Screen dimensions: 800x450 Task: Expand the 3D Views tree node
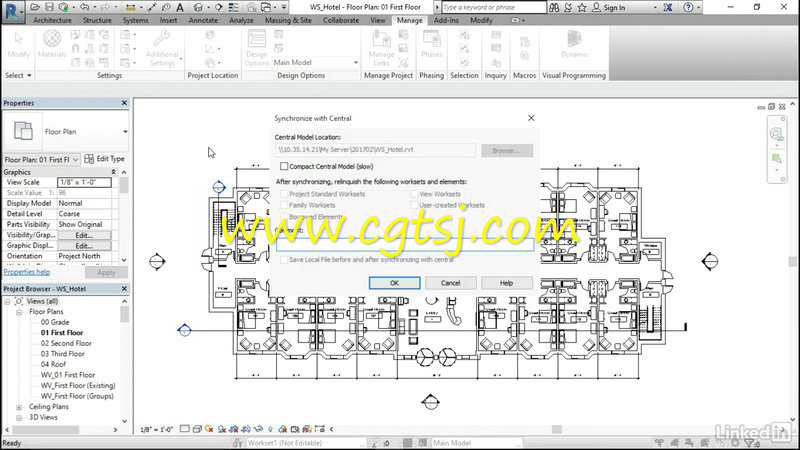pyautogui.click(x=19, y=417)
